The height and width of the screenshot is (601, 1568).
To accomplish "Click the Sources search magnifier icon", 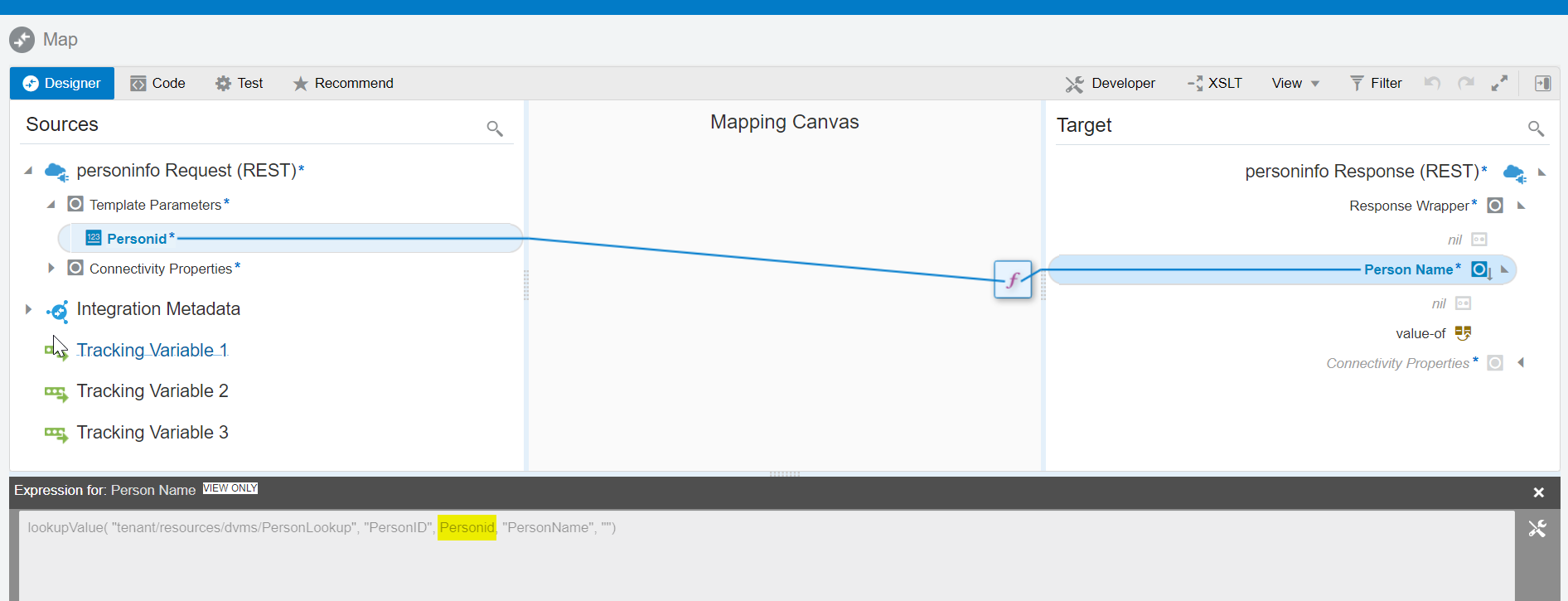I will (495, 128).
